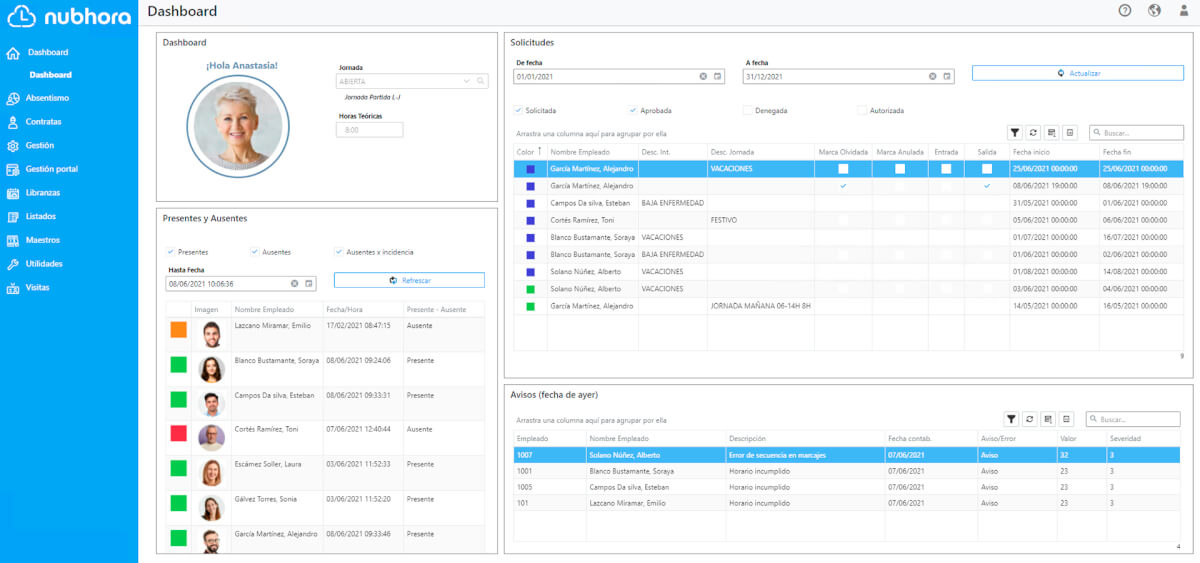Click the Gestión gear icon in sidebar

(13, 146)
